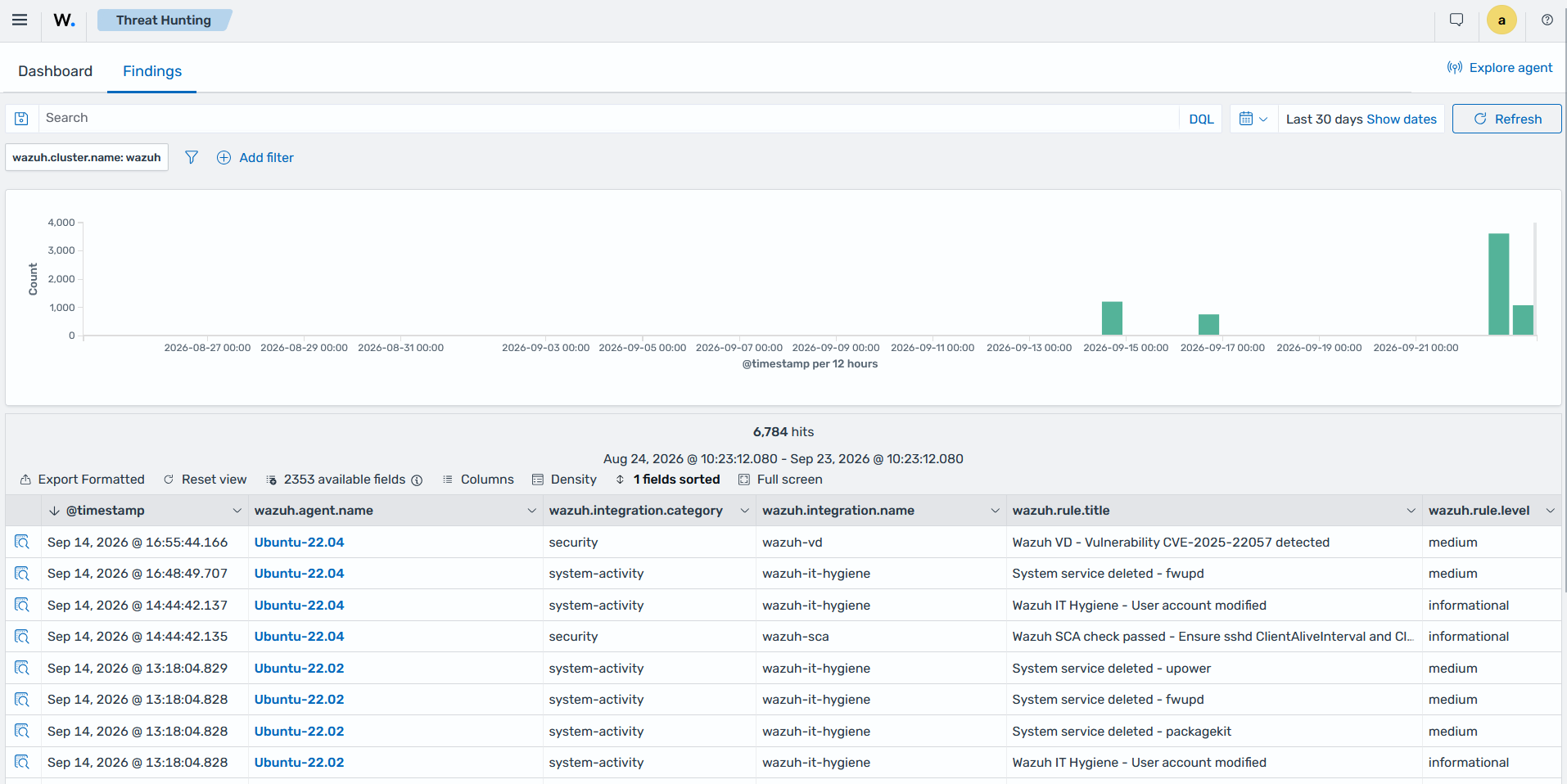
Task: Inspect the 14:44:42.135 SCA event
Action: pyautogui.click(x=22, y=637)
